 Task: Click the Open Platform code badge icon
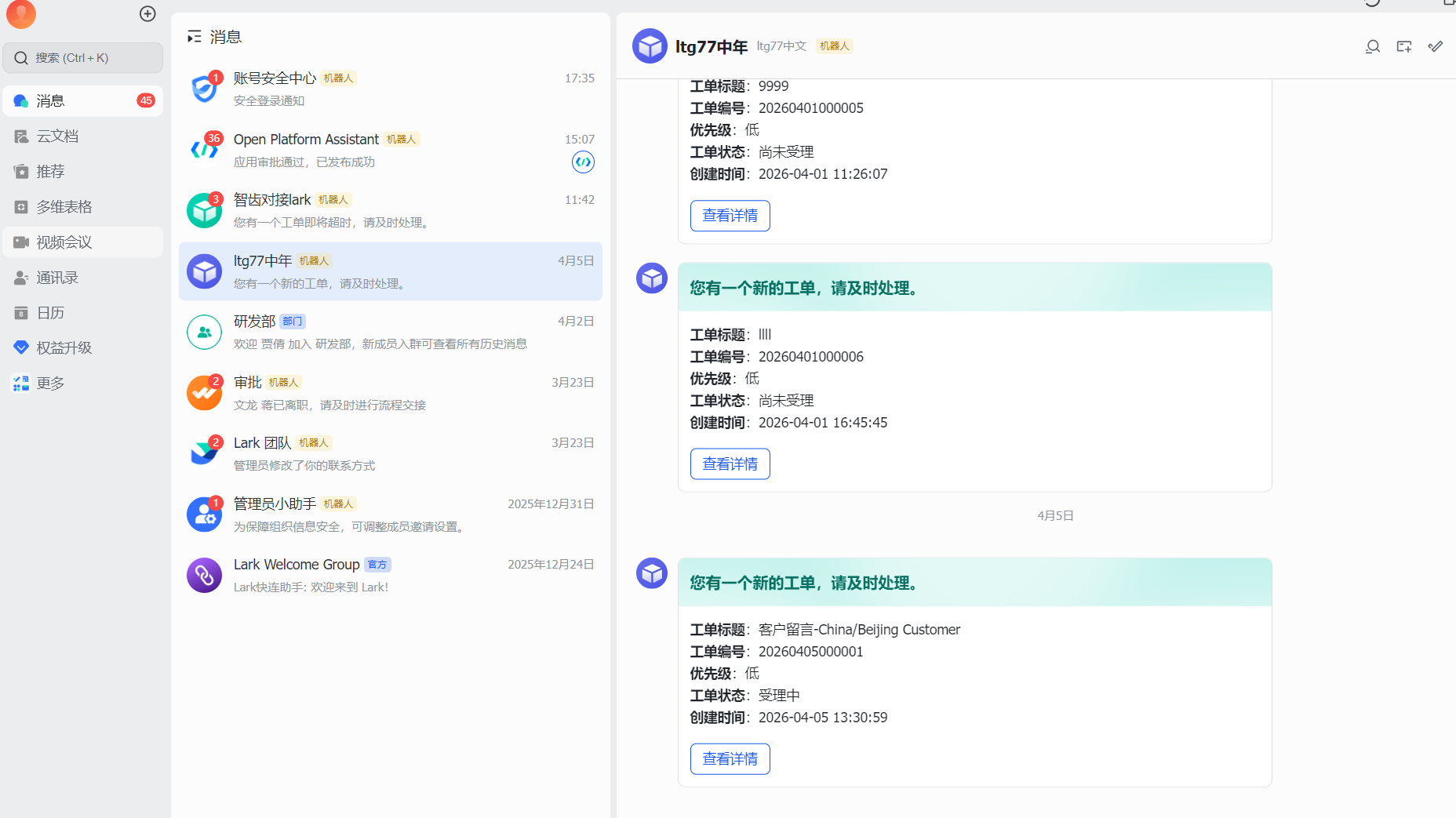(x=583, y=162)
